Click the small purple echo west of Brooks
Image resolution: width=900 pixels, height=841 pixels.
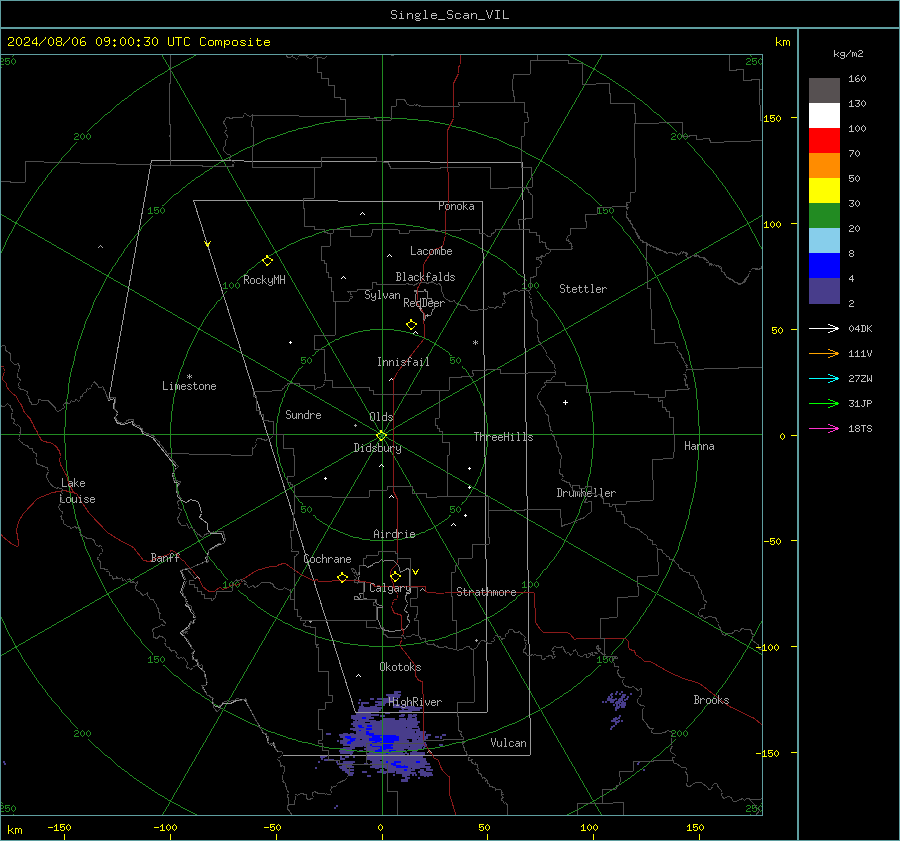pos(617,708)
